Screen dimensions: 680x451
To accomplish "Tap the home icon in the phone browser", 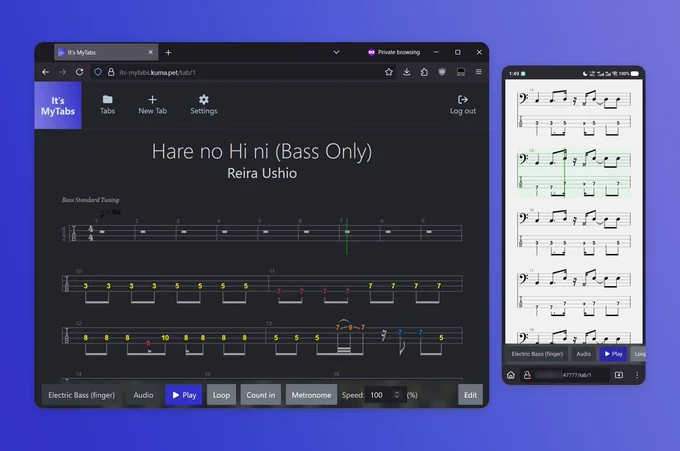I will coord(511,375).
